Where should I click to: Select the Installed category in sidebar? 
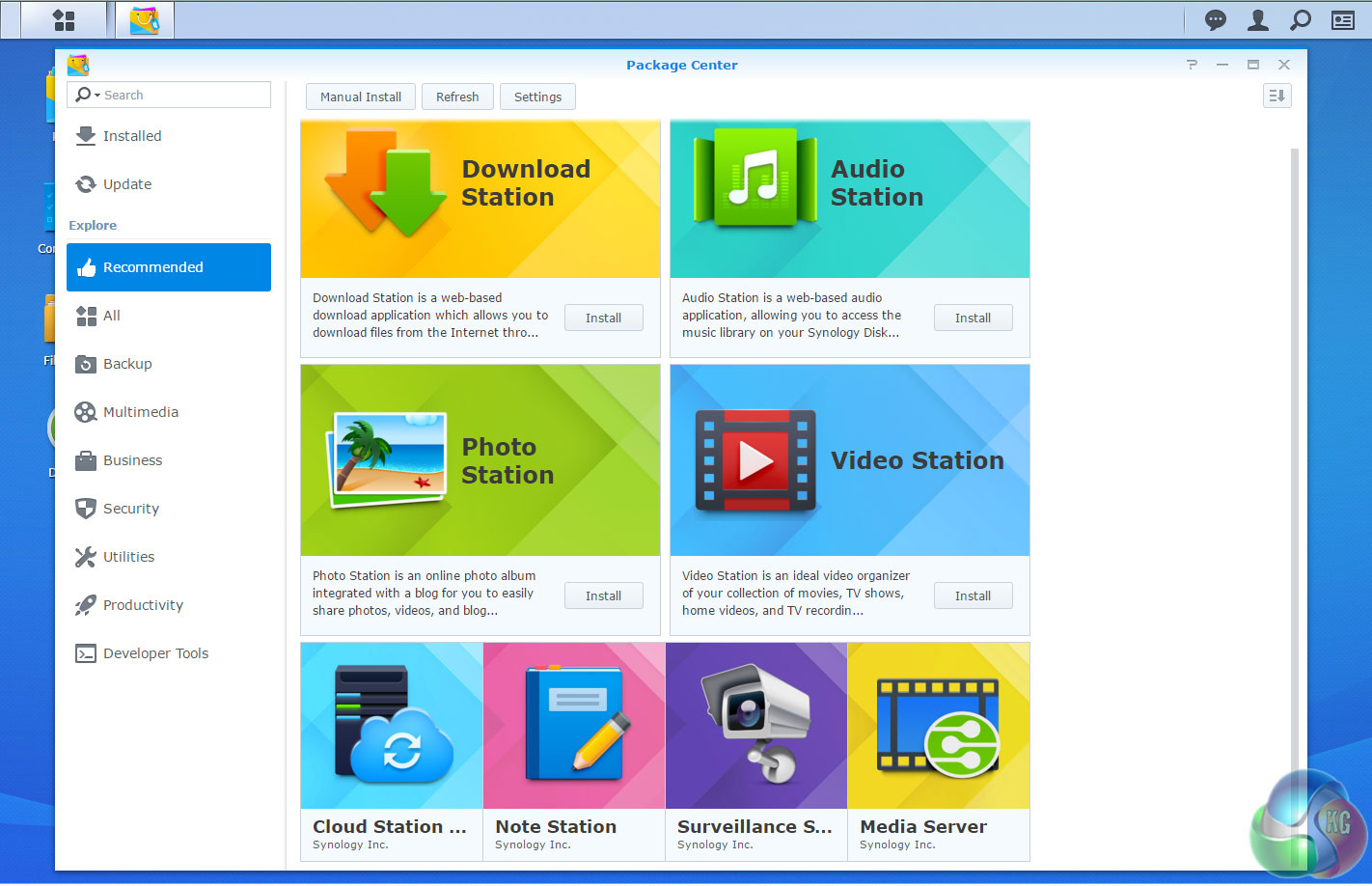[132, 136]
